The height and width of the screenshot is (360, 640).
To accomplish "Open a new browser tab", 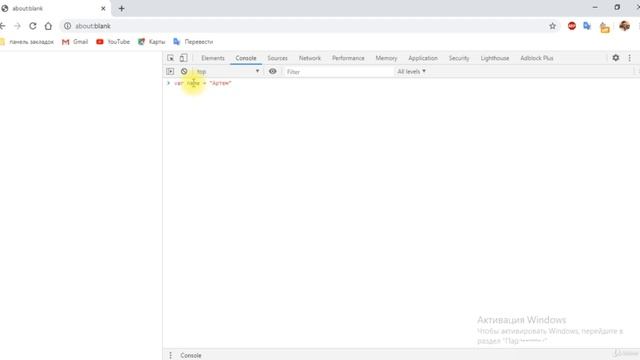I will pos(121,8).
